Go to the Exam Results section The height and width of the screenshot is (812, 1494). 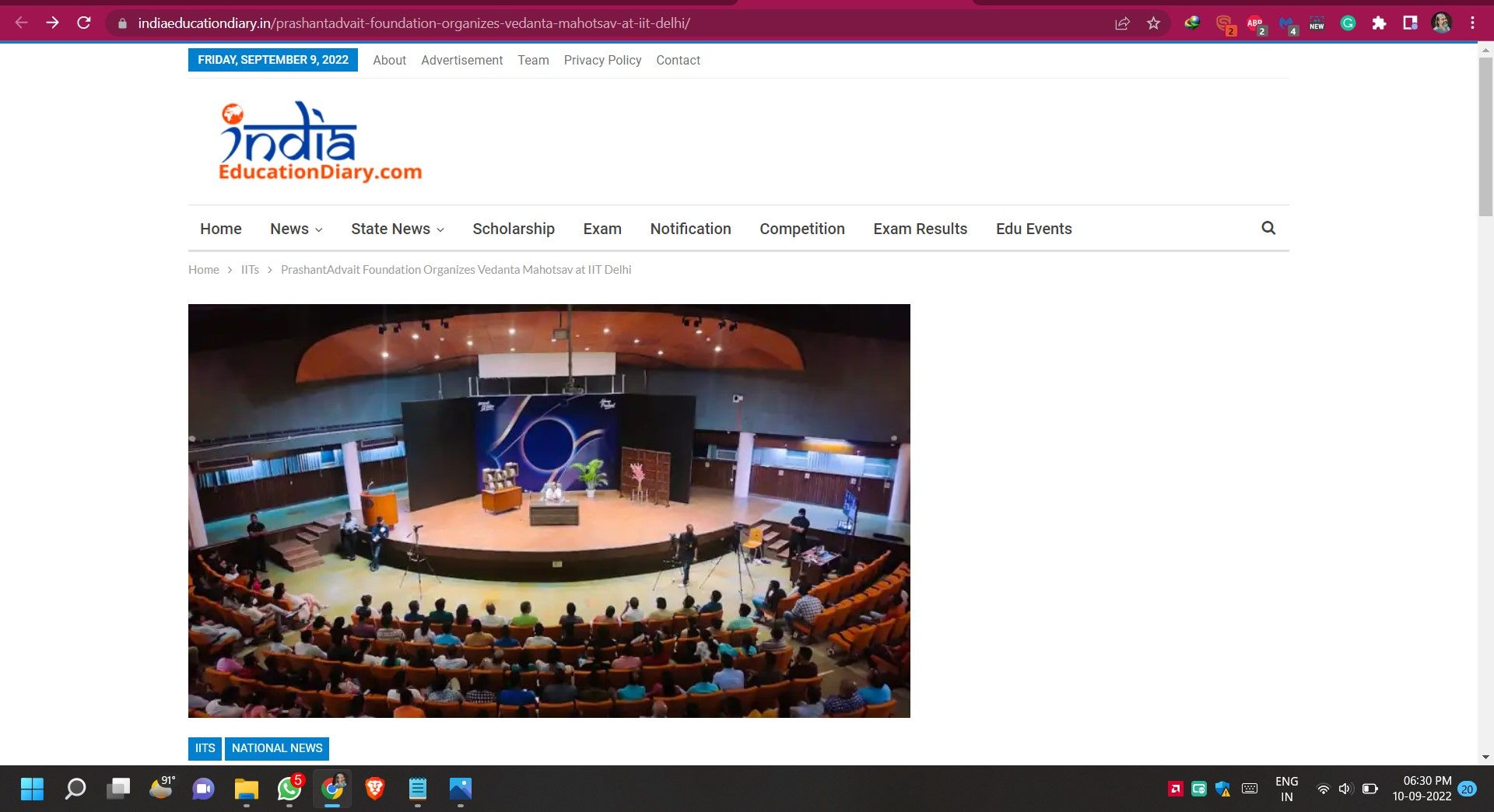click(x=920, y=229)
